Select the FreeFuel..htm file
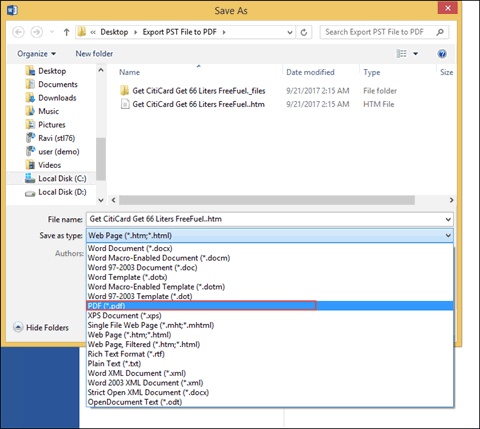The image size is (480, 429). coord(192,104)
